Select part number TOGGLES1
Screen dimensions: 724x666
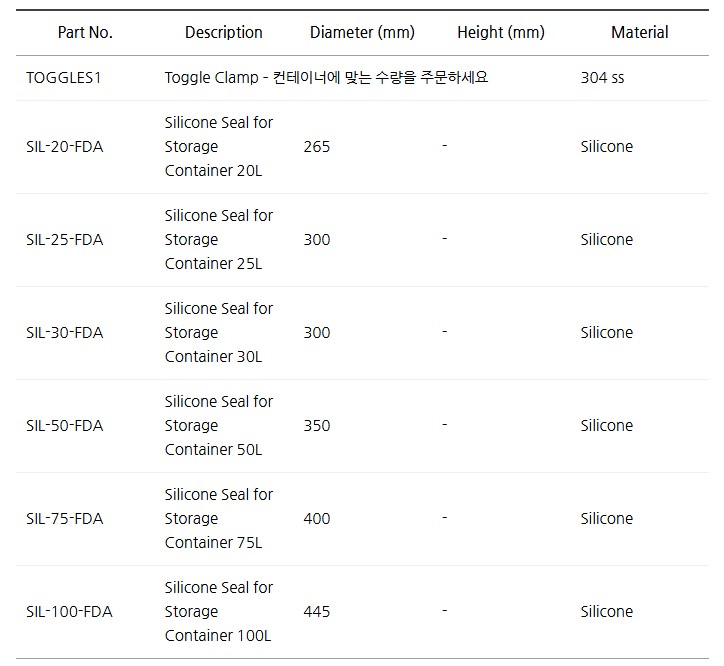(x=64, y=77)
